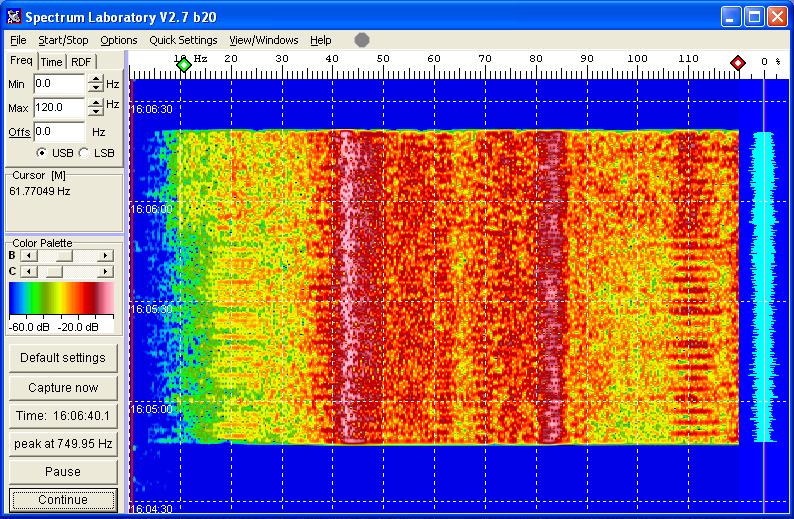
Task: Click the Pause button
Action: point(63,472)
